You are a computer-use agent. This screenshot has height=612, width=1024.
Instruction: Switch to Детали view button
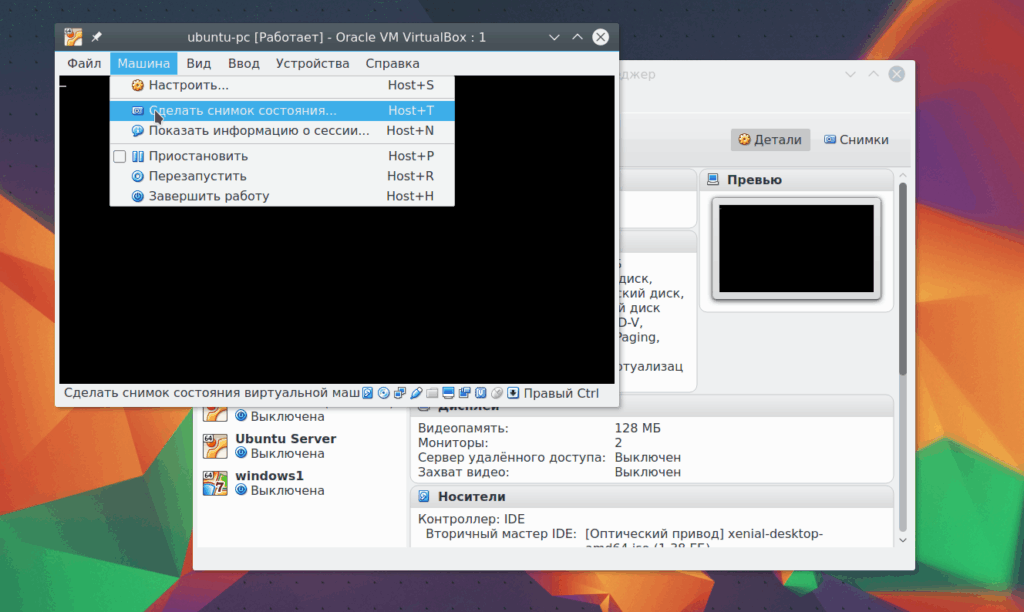pos(770,140)
